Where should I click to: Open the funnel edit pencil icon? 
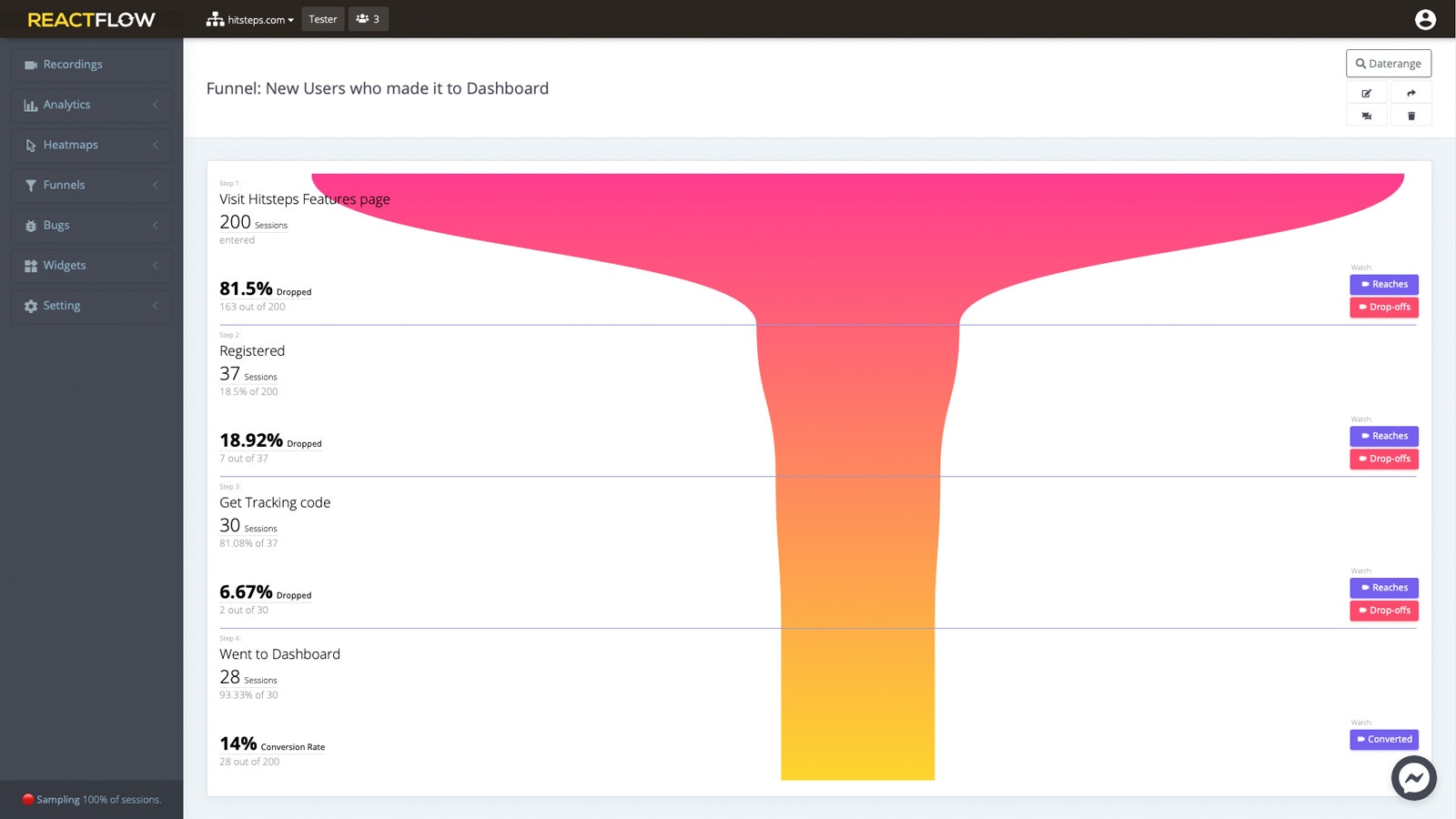[1367, 92]
